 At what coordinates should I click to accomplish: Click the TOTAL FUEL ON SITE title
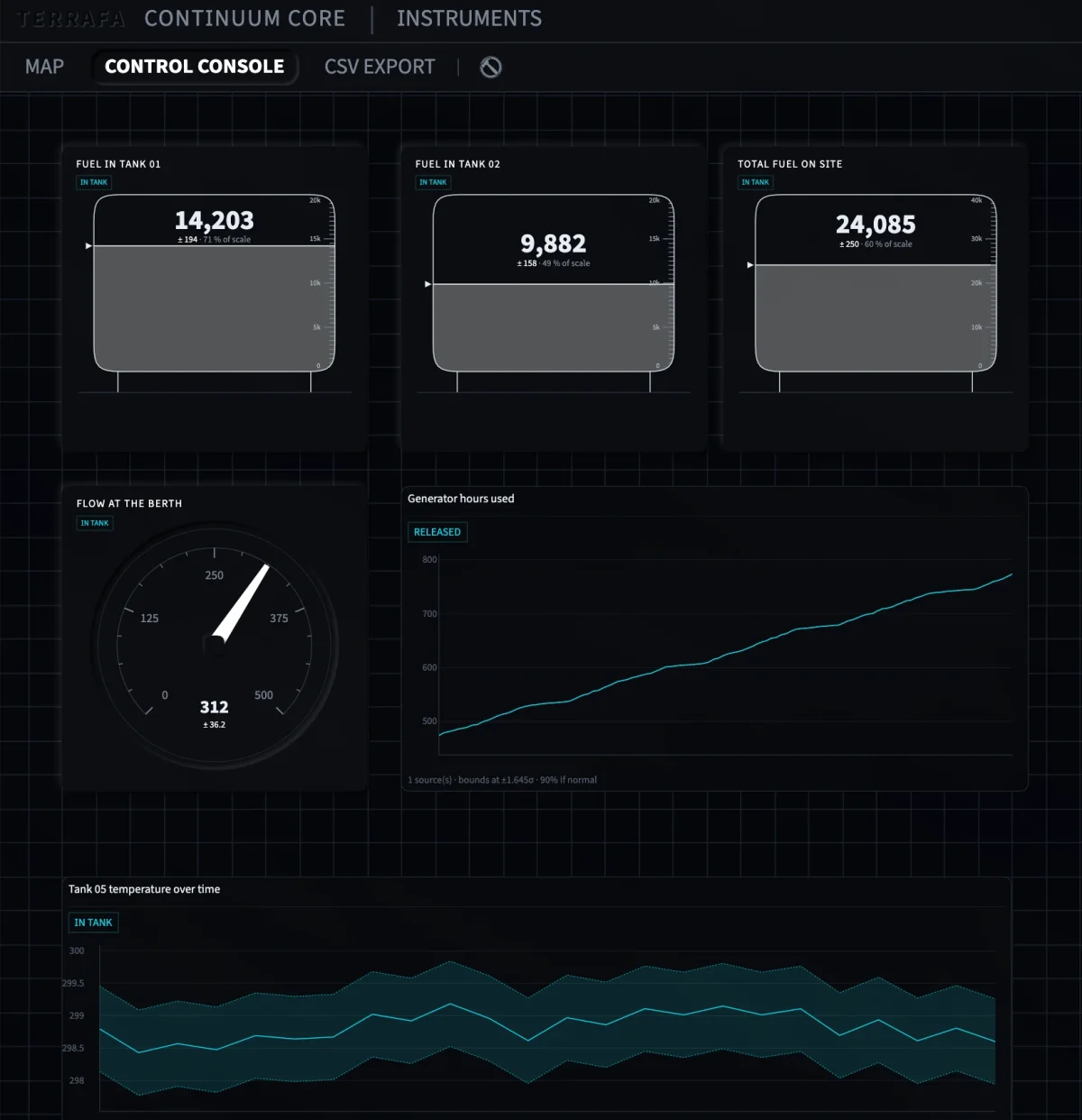[790, 164]
